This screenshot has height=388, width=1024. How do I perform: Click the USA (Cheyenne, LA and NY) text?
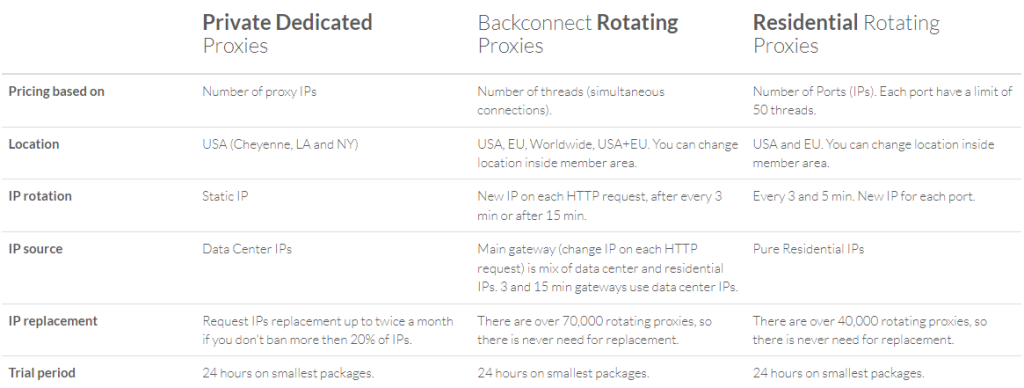click(x=280, y=144)
